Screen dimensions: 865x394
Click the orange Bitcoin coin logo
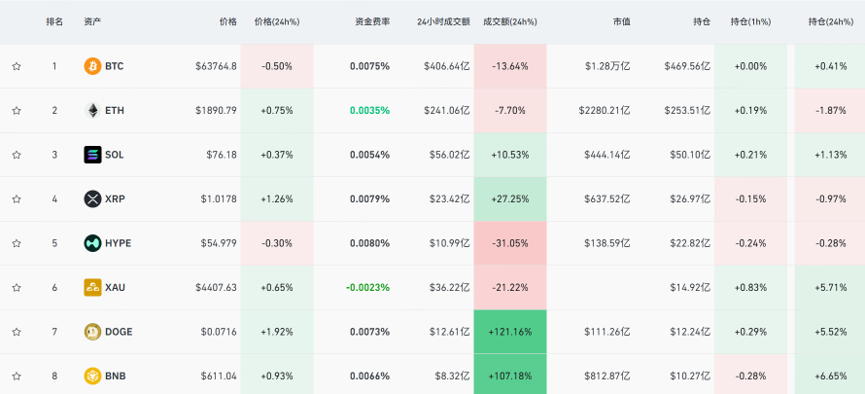coord(93,66)
